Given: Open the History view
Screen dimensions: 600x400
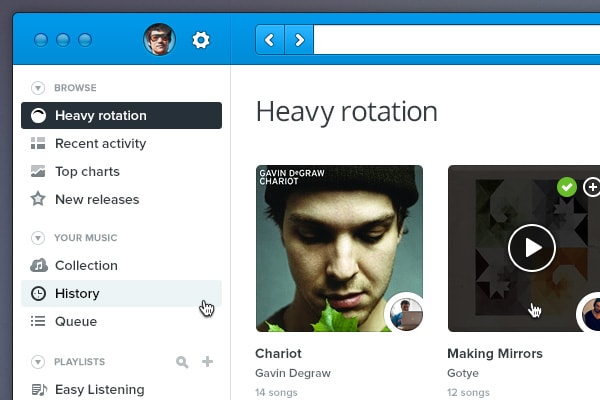Looking at the screenshot, I should pyautogui.click(x=121, y=294).
